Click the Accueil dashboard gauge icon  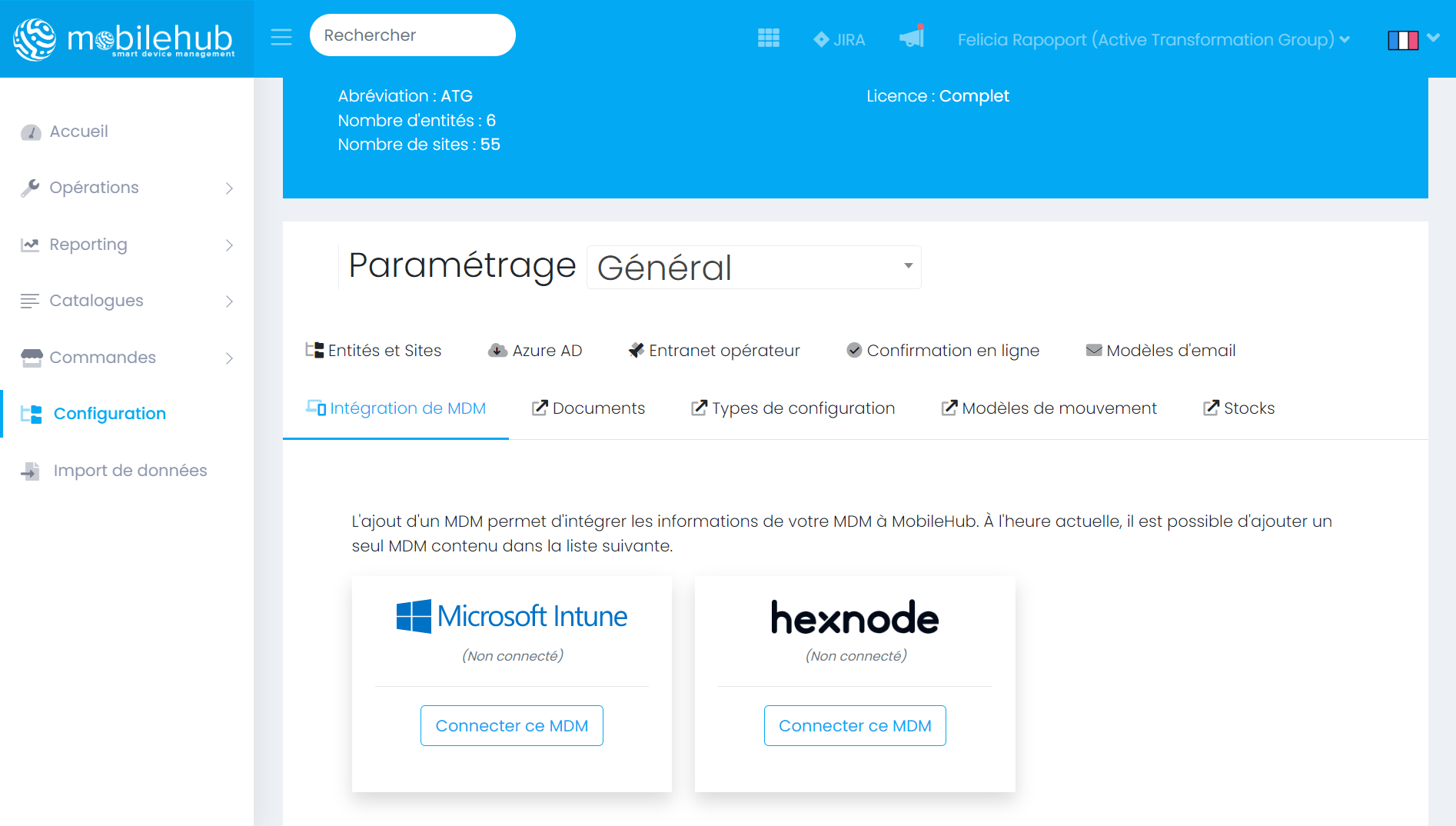point(31,132)
